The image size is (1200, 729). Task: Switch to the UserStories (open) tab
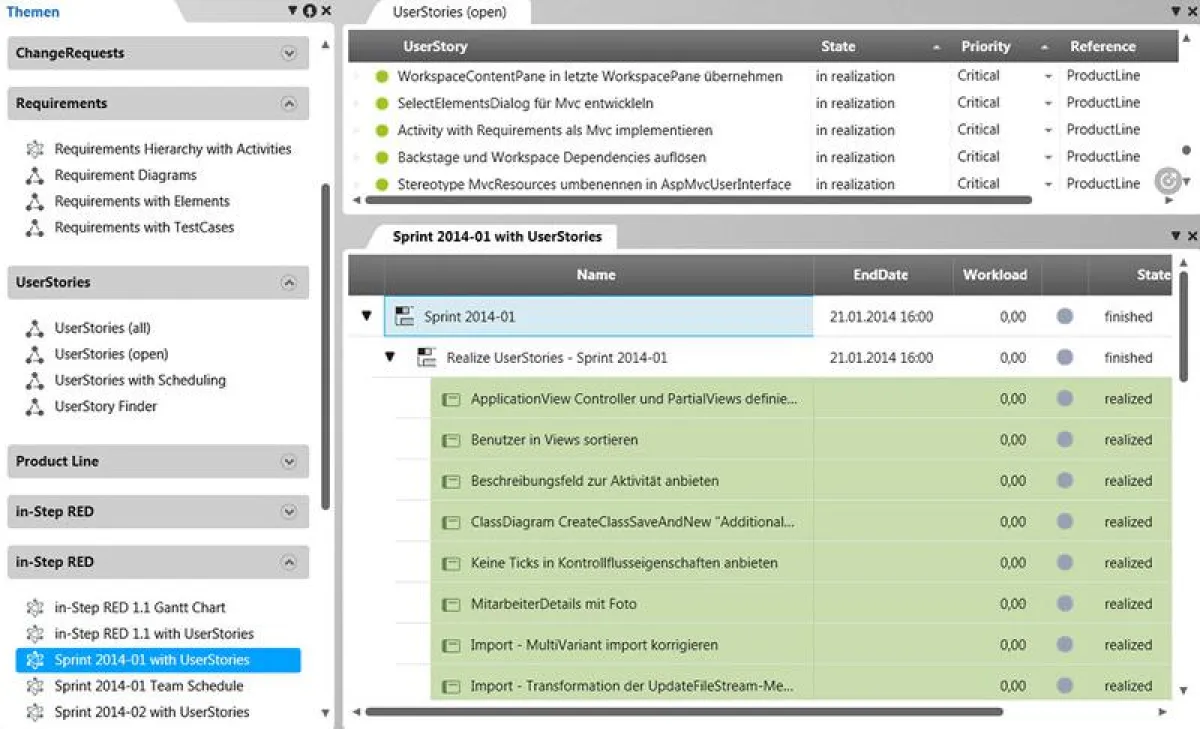[x=447, y=13]
